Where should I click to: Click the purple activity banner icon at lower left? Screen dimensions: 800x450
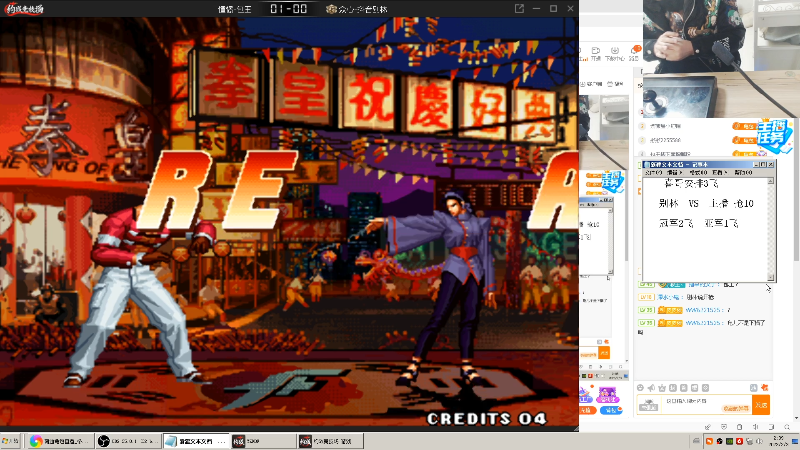(607, 394)
